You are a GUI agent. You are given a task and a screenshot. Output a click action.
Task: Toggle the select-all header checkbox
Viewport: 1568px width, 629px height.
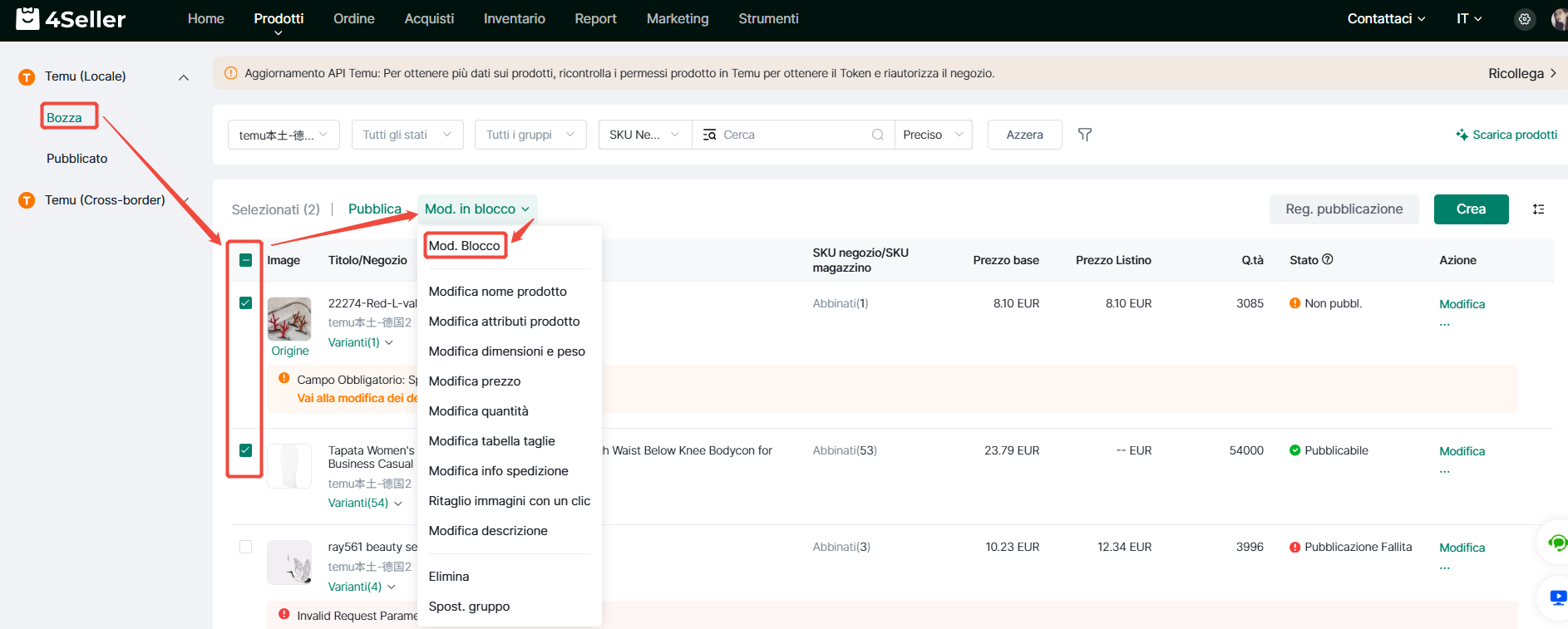[245, 260]
